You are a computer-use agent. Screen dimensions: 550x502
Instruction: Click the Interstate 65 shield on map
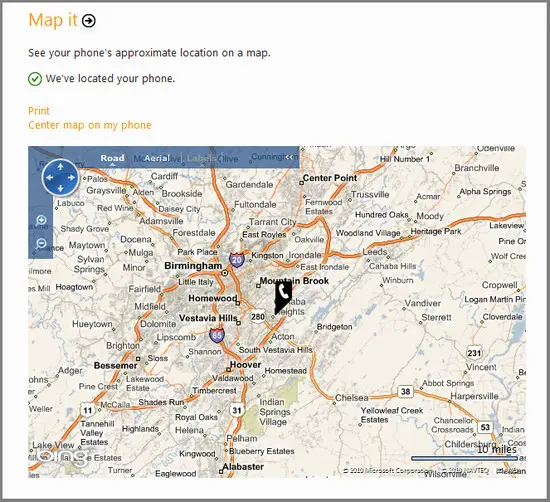[x=216, y=336]
